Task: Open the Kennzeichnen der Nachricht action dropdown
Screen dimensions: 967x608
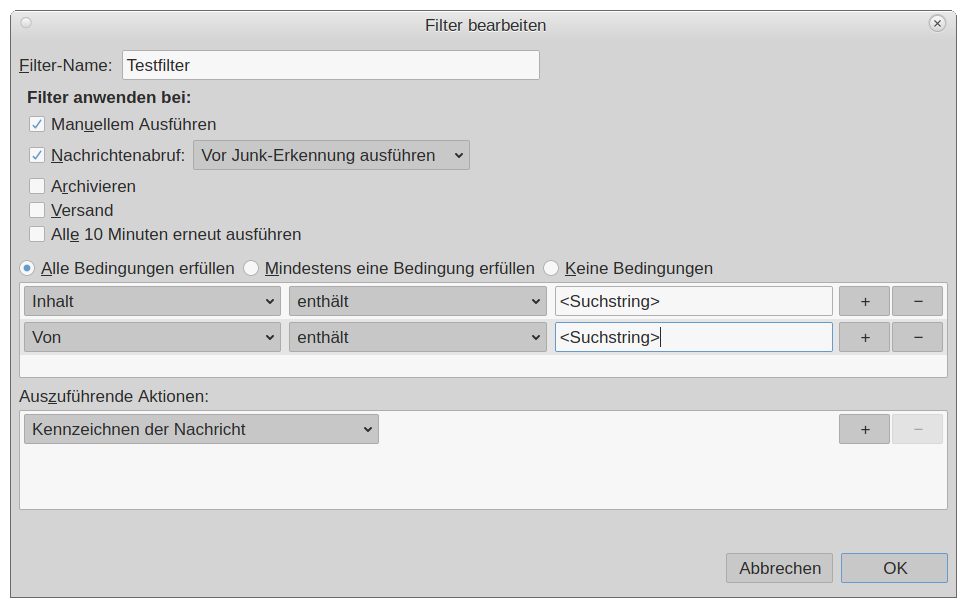Action: coord(201,429)
